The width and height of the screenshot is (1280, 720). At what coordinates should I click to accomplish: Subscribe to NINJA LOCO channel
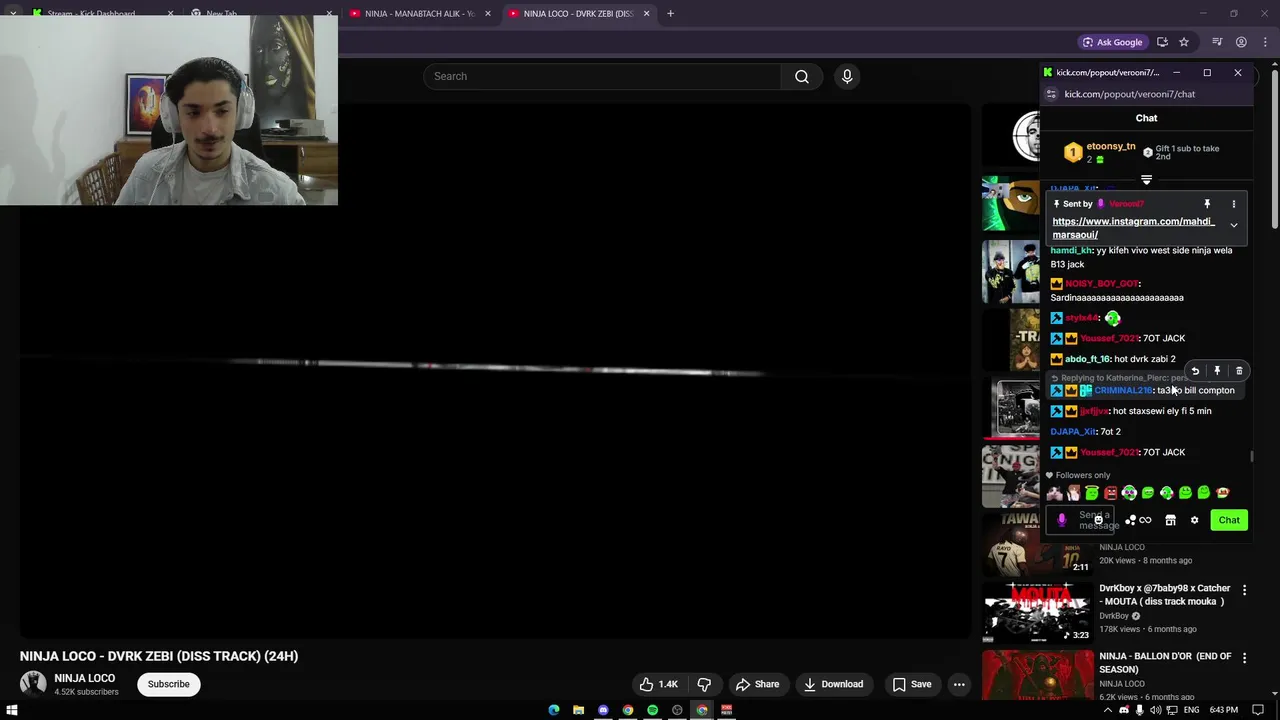(169, 684)
